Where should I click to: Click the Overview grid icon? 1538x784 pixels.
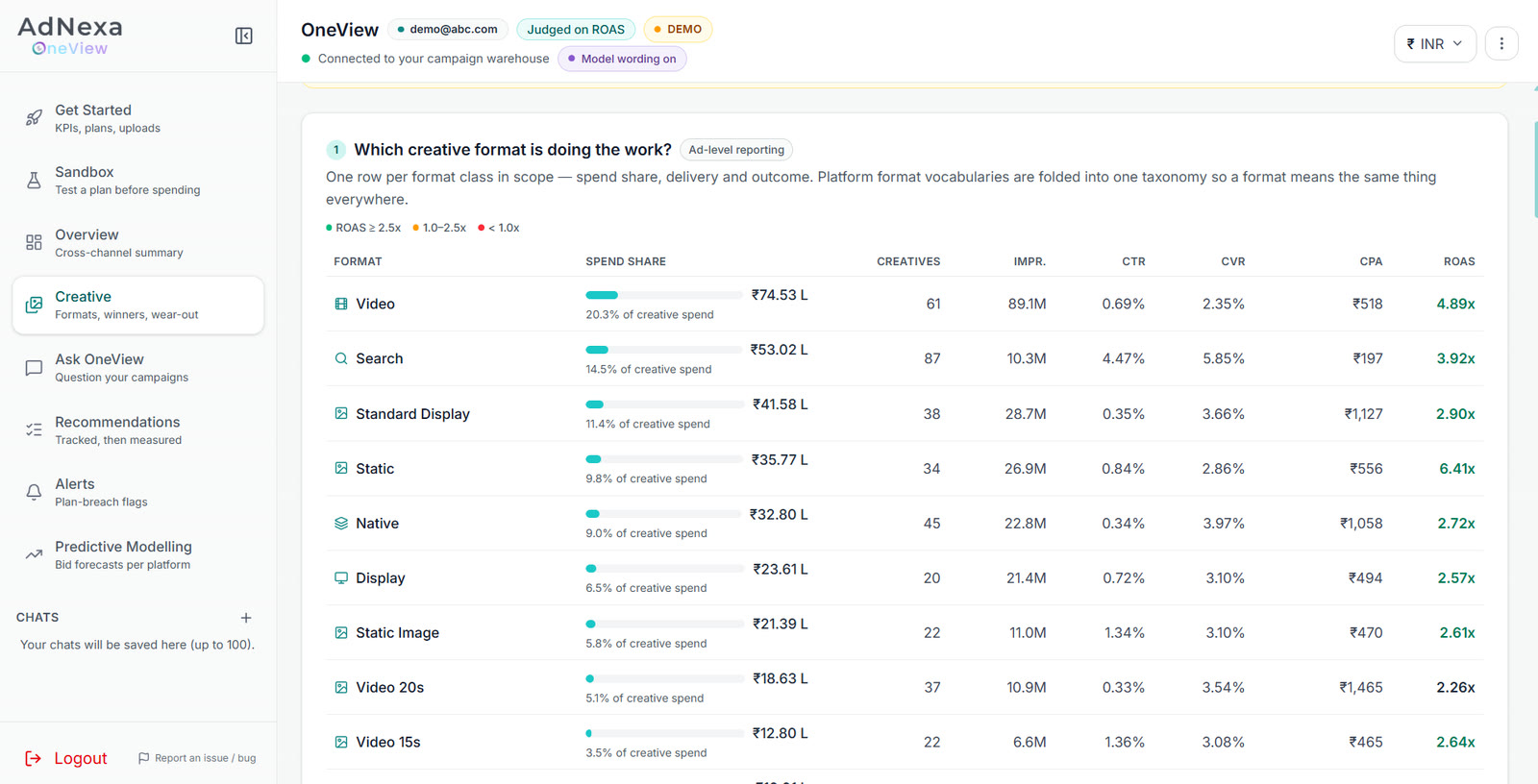pos(34,243)
